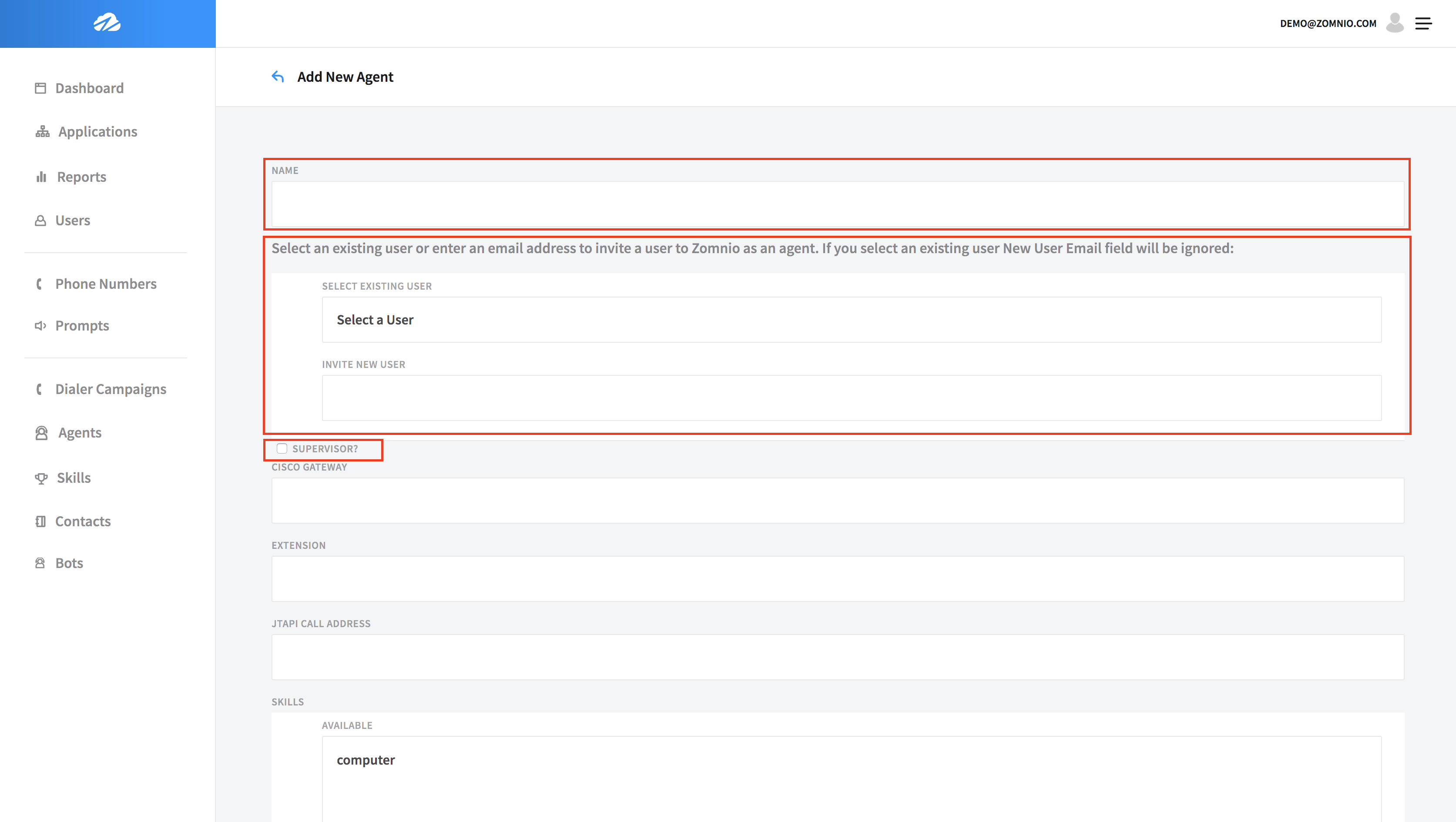Click the Zomnio logo in the header

(x=107, y=23)
